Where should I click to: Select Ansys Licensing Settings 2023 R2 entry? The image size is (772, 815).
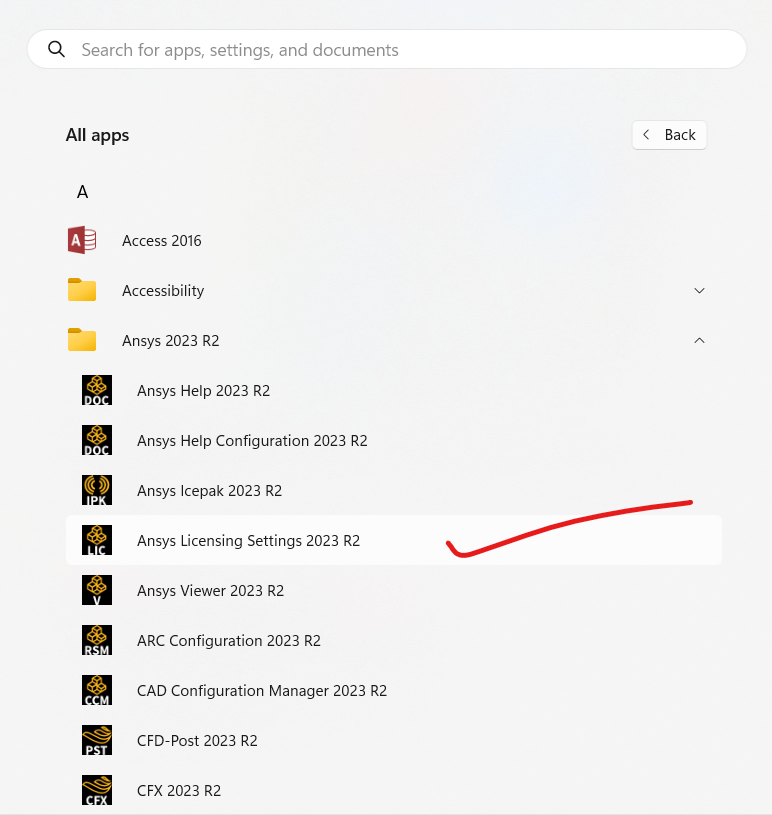(248, 541)
